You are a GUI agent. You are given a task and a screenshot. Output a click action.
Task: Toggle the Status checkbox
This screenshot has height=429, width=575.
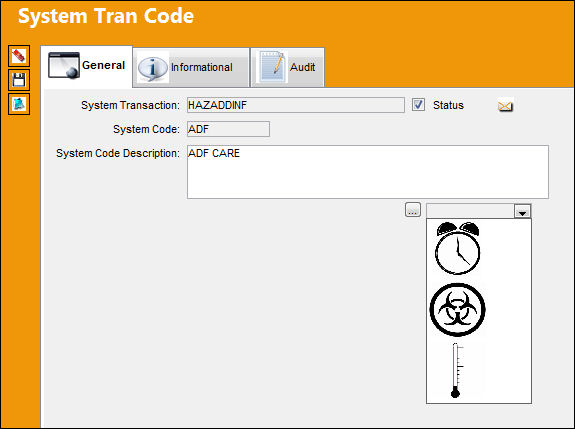418,105
